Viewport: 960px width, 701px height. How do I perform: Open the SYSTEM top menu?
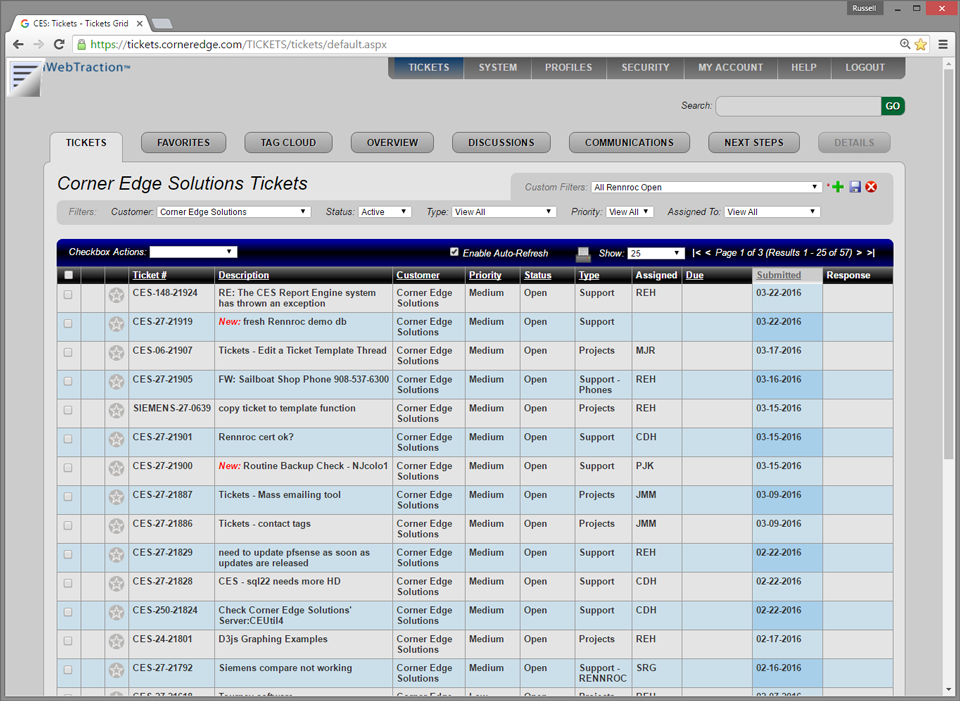click(498, 67)
